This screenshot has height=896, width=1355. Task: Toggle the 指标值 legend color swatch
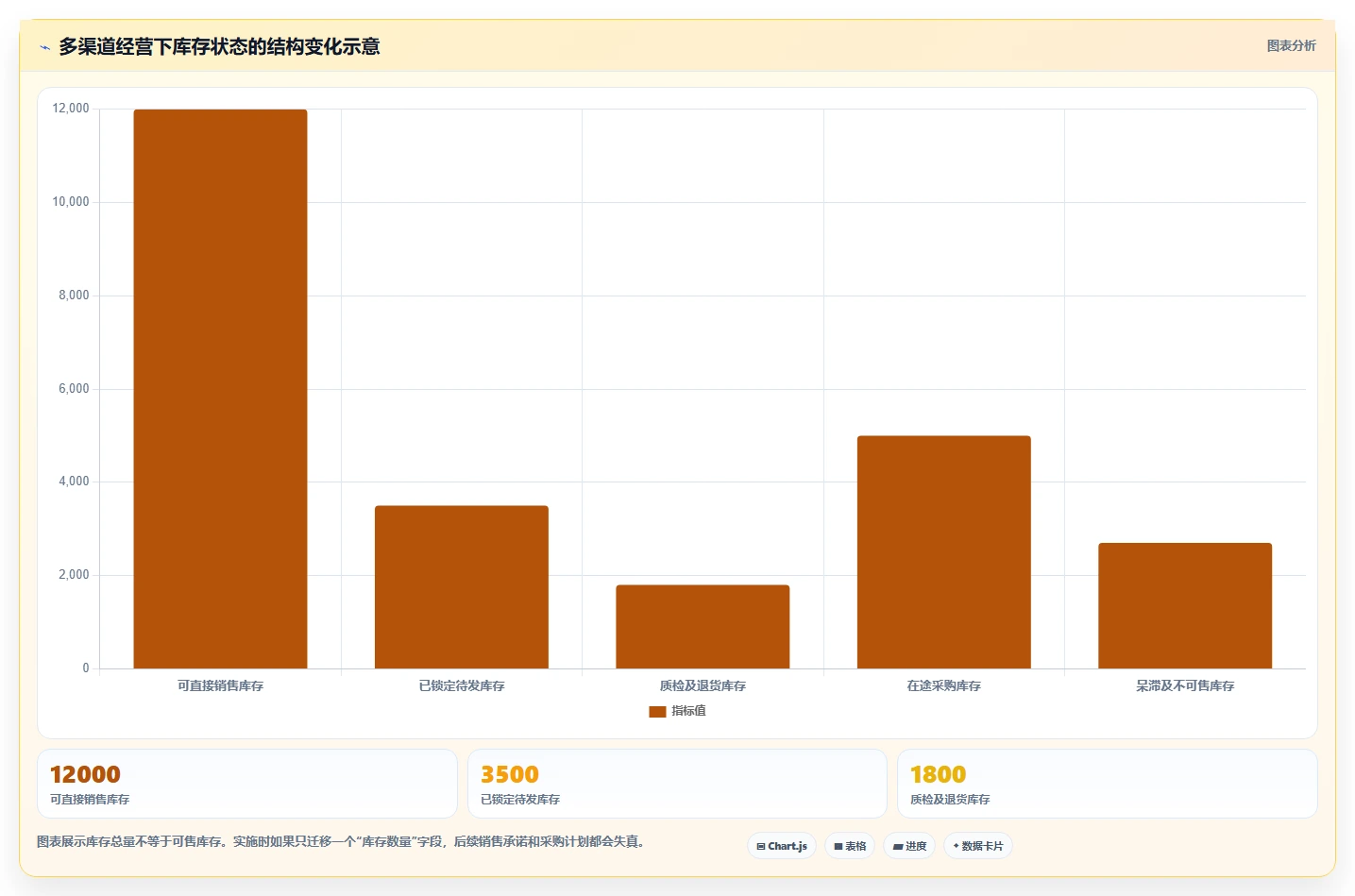[x=657, y=711]
